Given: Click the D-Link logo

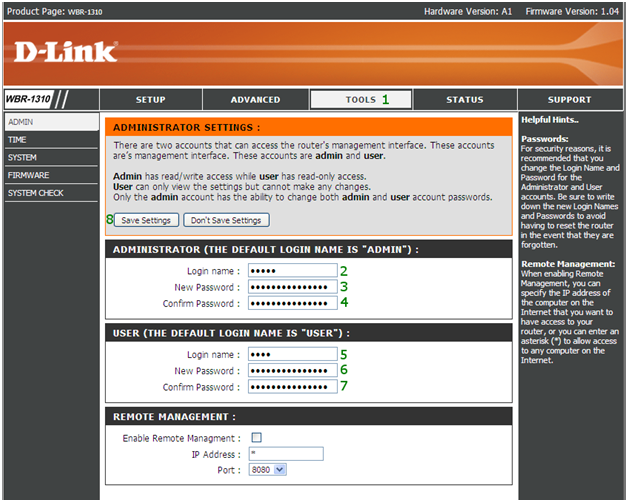Looking at the screenshot, I should [x=66, y=52].
